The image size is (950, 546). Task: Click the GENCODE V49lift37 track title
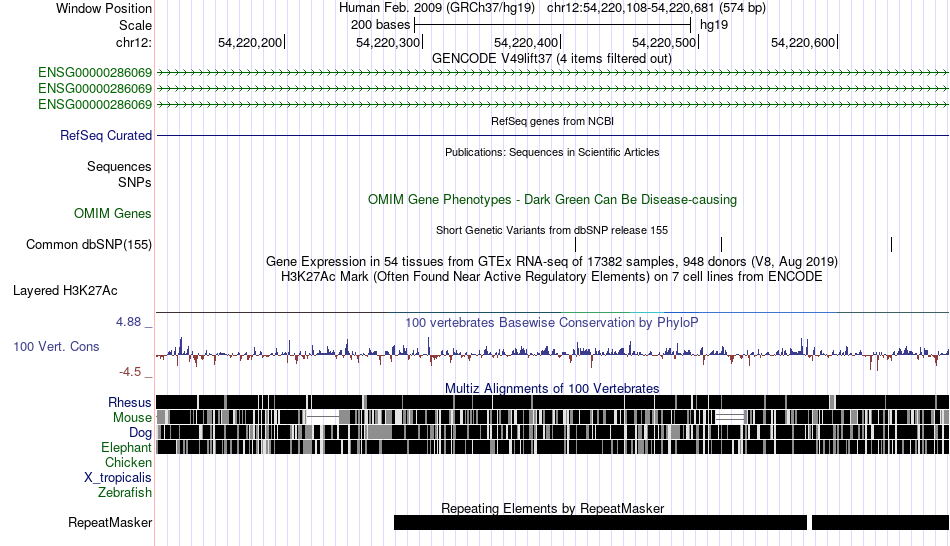click(x=551, y=59)
